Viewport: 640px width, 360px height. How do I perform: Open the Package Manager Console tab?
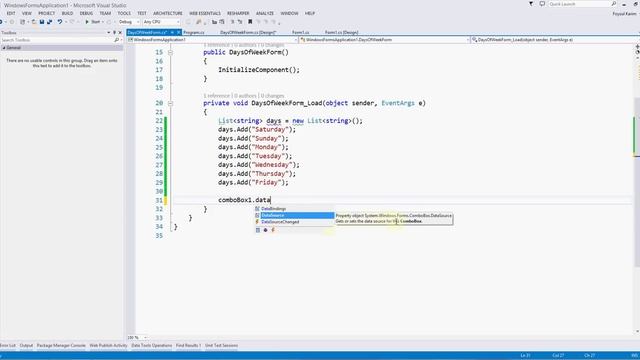pyautogui.click(x=61, y=346)
